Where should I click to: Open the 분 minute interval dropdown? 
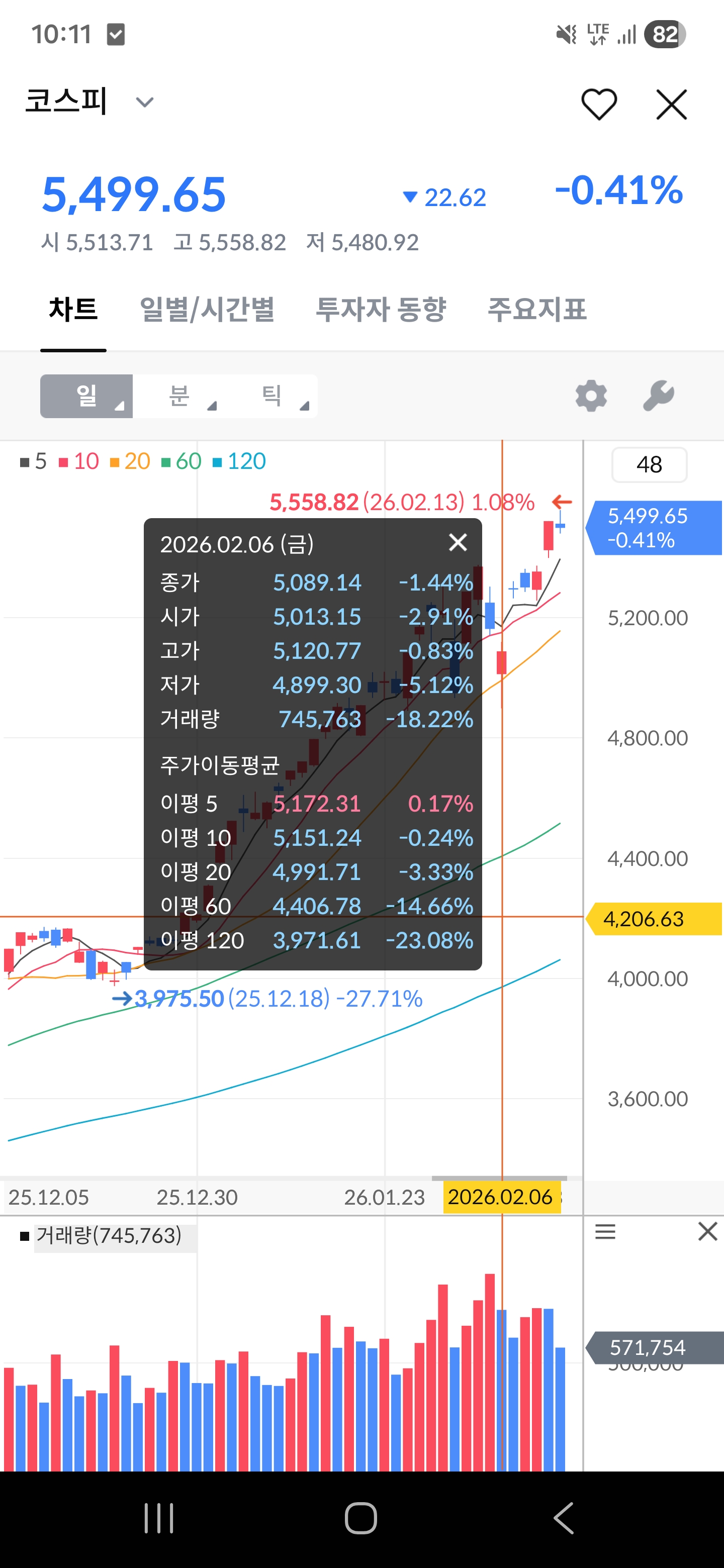click(180, 396)
